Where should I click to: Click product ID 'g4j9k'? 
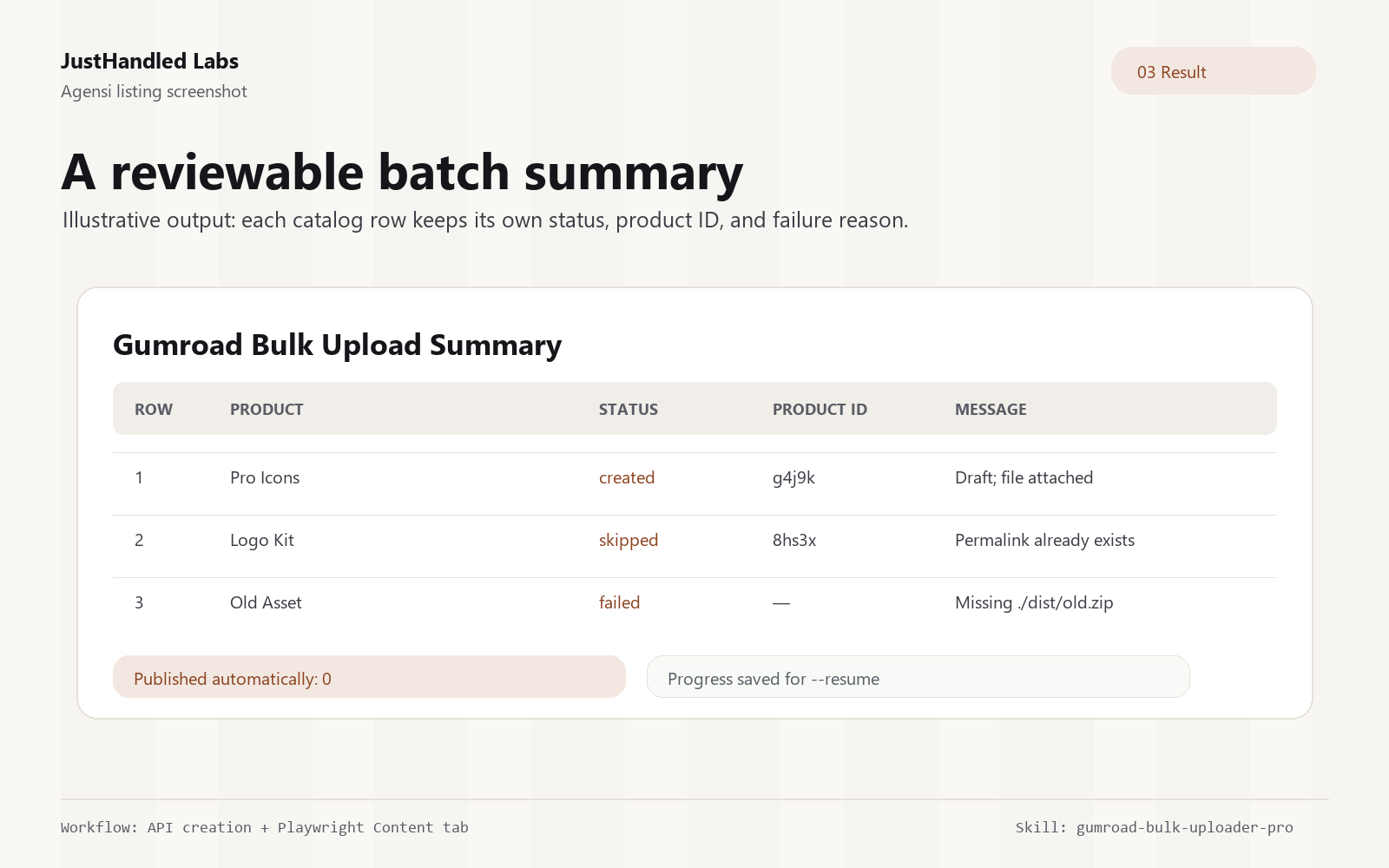point(793,478)
